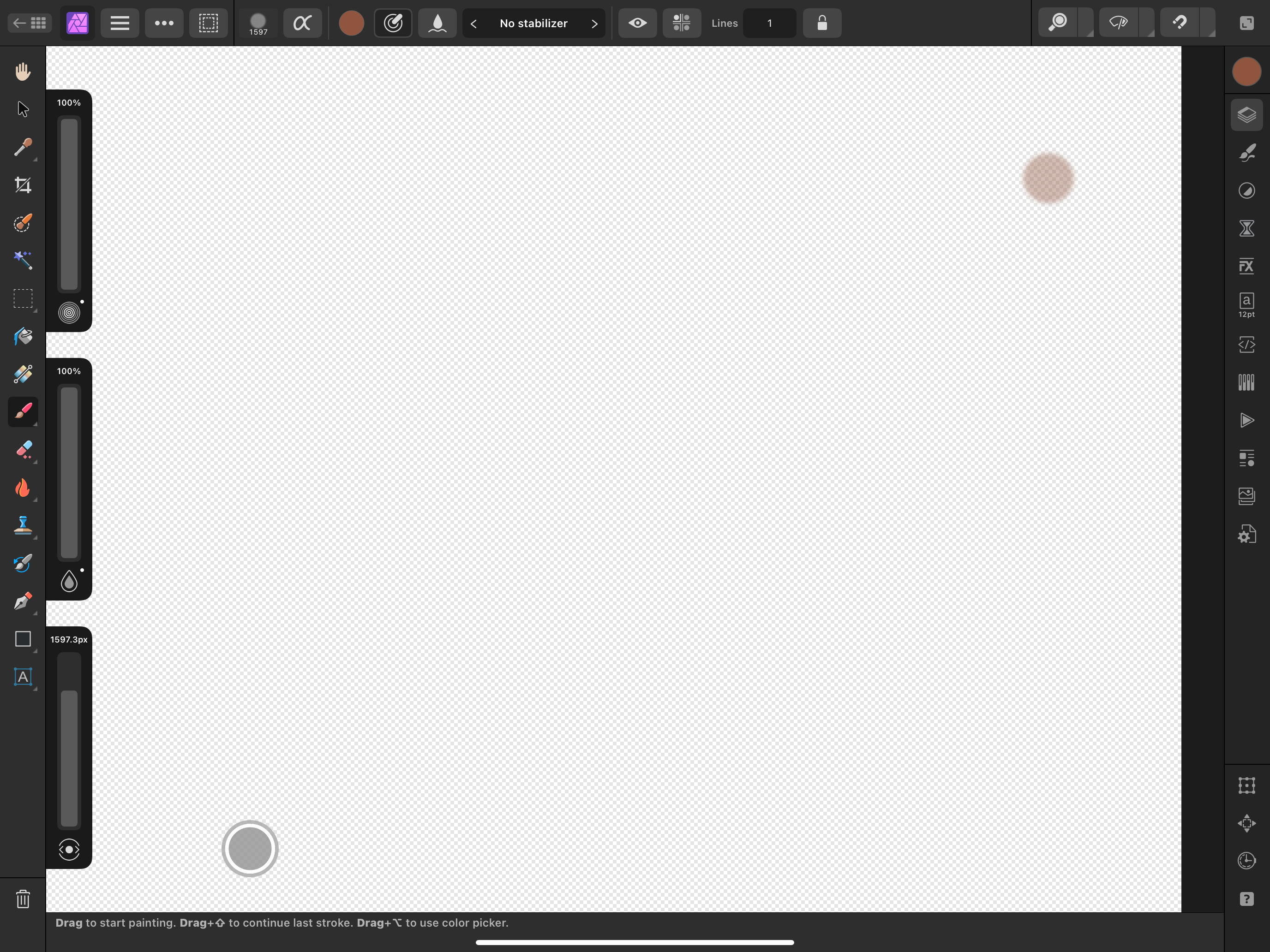Select the Paint Brush tool
The height and width of the screenshot is (952, 1270).
coord(23,412)
